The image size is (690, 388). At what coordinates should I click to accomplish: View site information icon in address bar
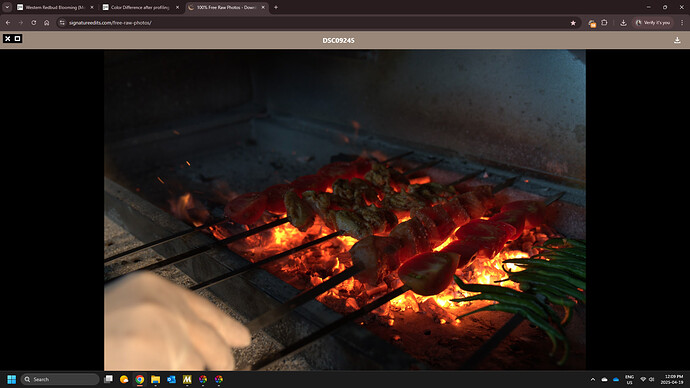(62, 23)
